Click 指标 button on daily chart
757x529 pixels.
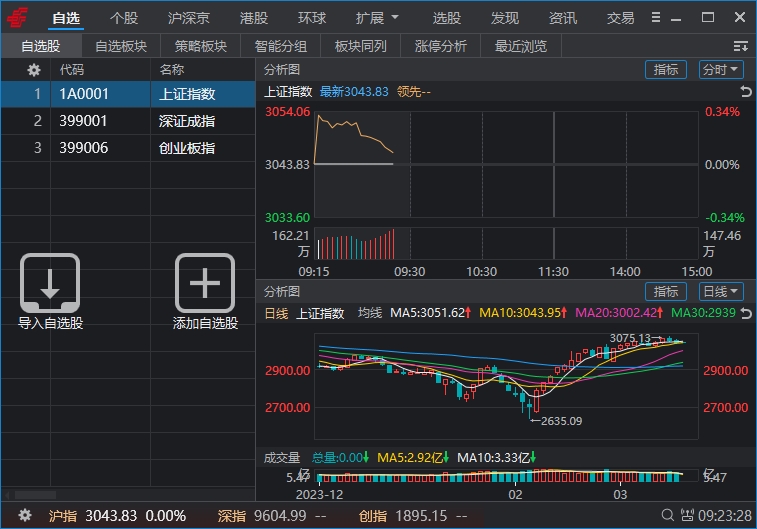tap(666, 292)
